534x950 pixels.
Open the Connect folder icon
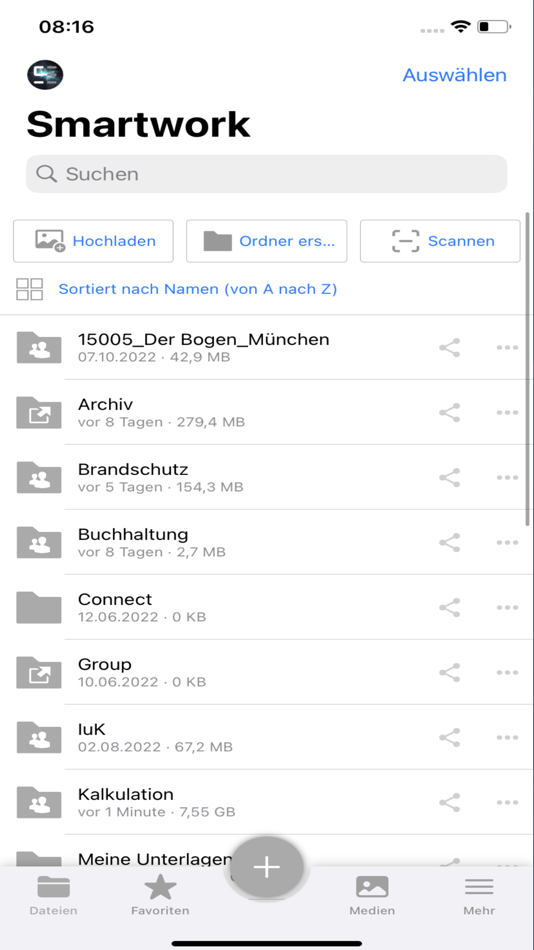coord(39,607)
